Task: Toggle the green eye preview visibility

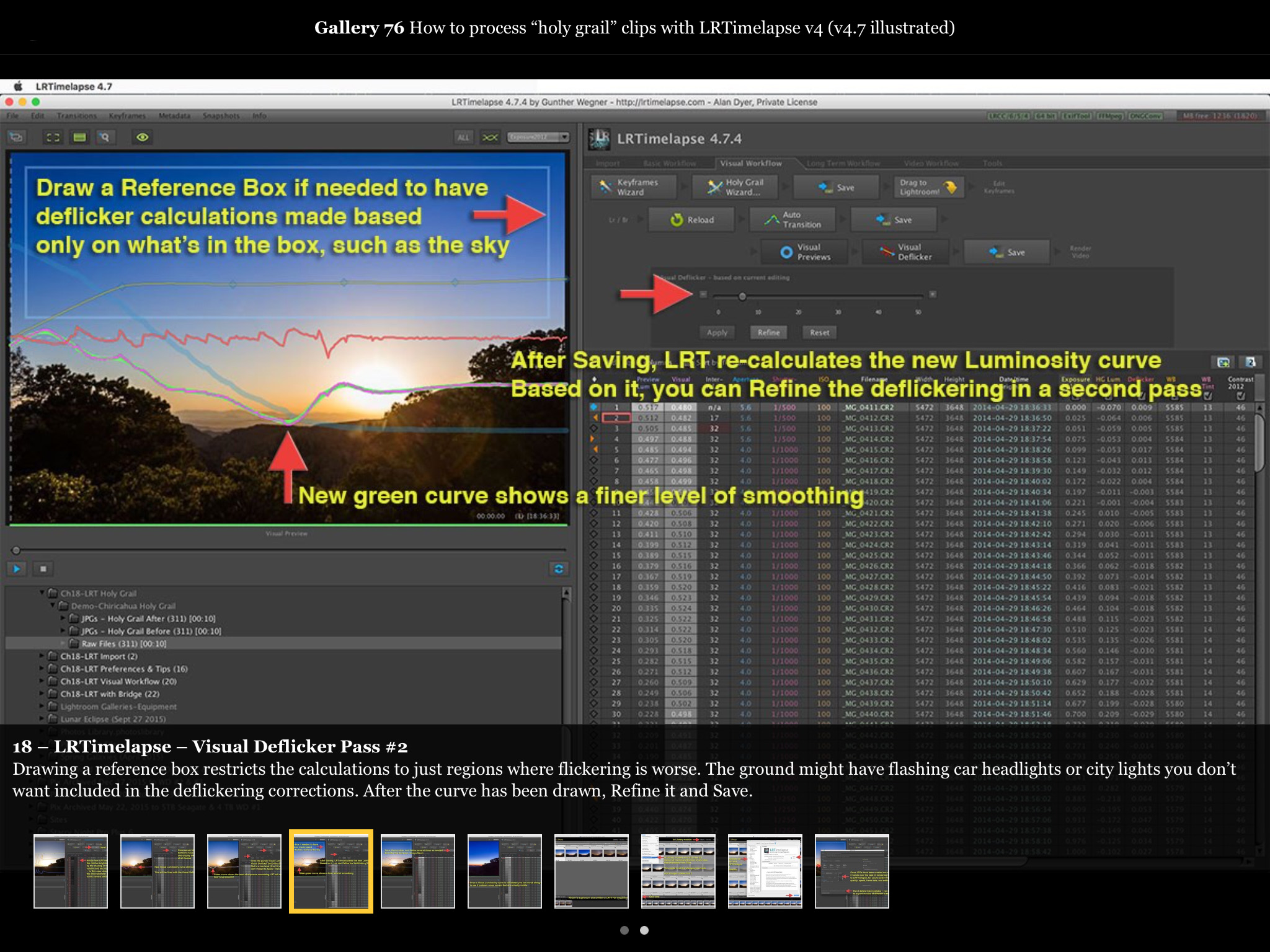Action: 142,138
